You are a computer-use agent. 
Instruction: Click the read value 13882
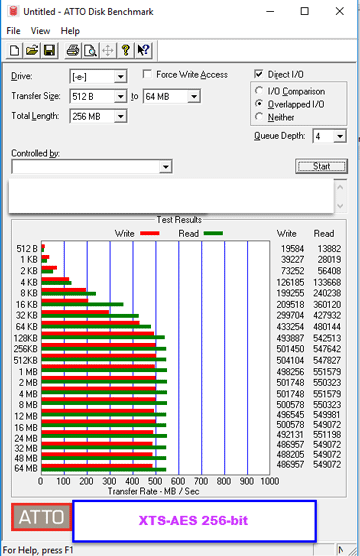click(x=329, y=249)
